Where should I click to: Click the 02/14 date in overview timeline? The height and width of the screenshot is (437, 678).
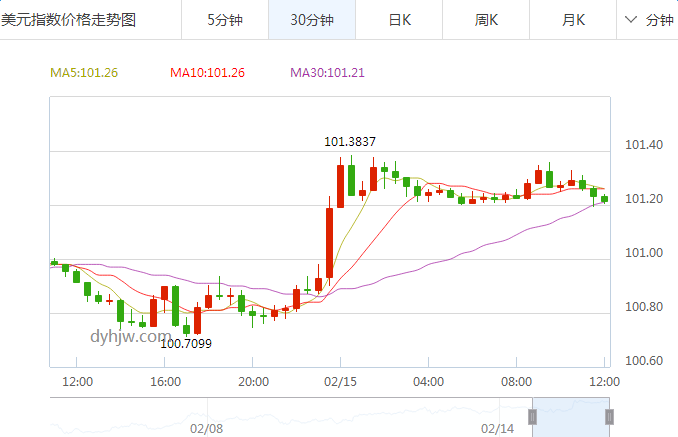click(498, 429)
